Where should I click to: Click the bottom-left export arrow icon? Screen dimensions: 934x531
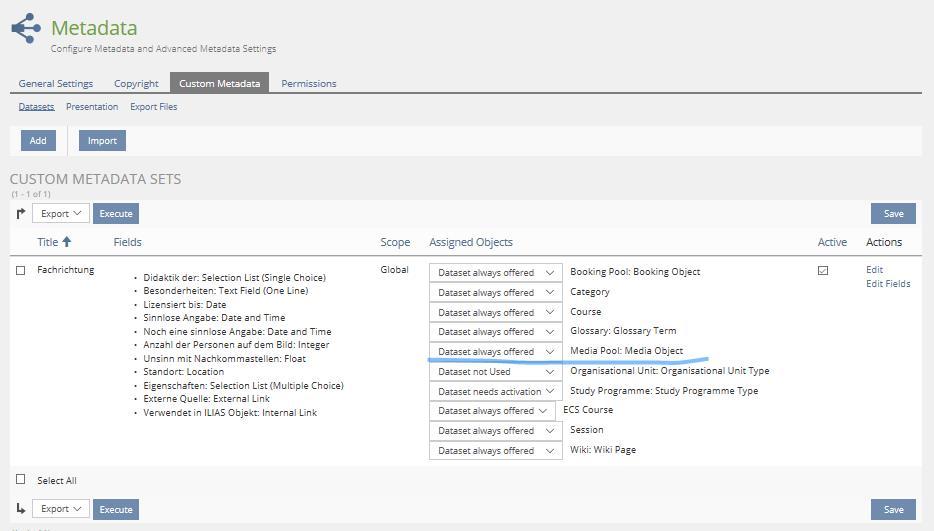(21, 509)
